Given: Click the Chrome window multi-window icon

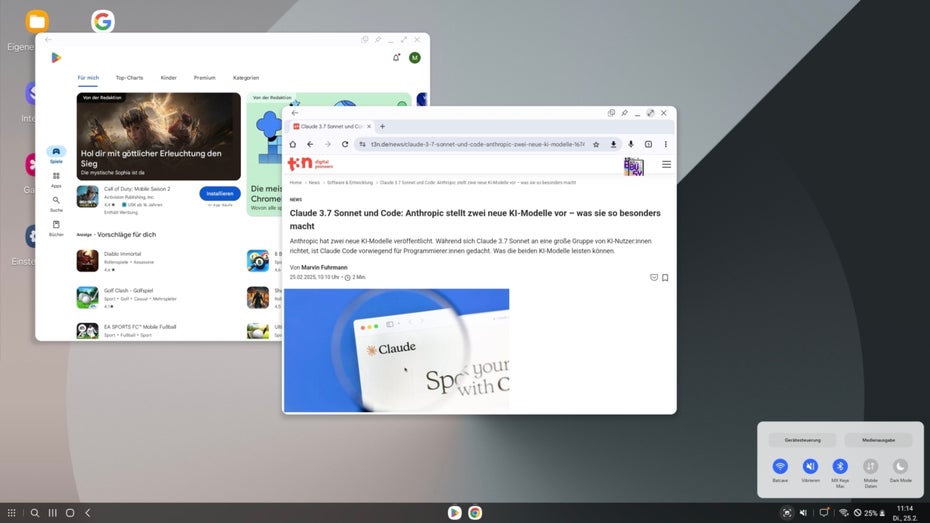Looking at the screenshot, I should coord(611,113).
